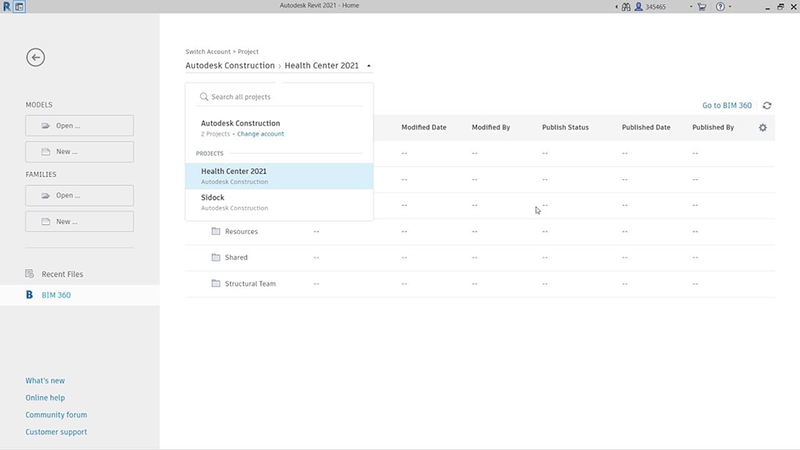Viewport: 800px width, 450px height.
Task: Click the Published Date column header
Action: (646, 128)
